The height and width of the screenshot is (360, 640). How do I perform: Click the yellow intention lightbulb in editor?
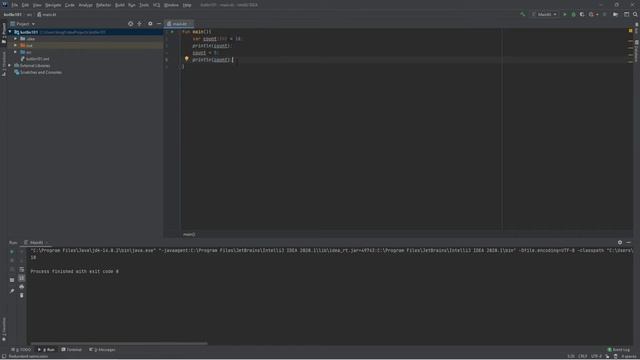(187, 59)
